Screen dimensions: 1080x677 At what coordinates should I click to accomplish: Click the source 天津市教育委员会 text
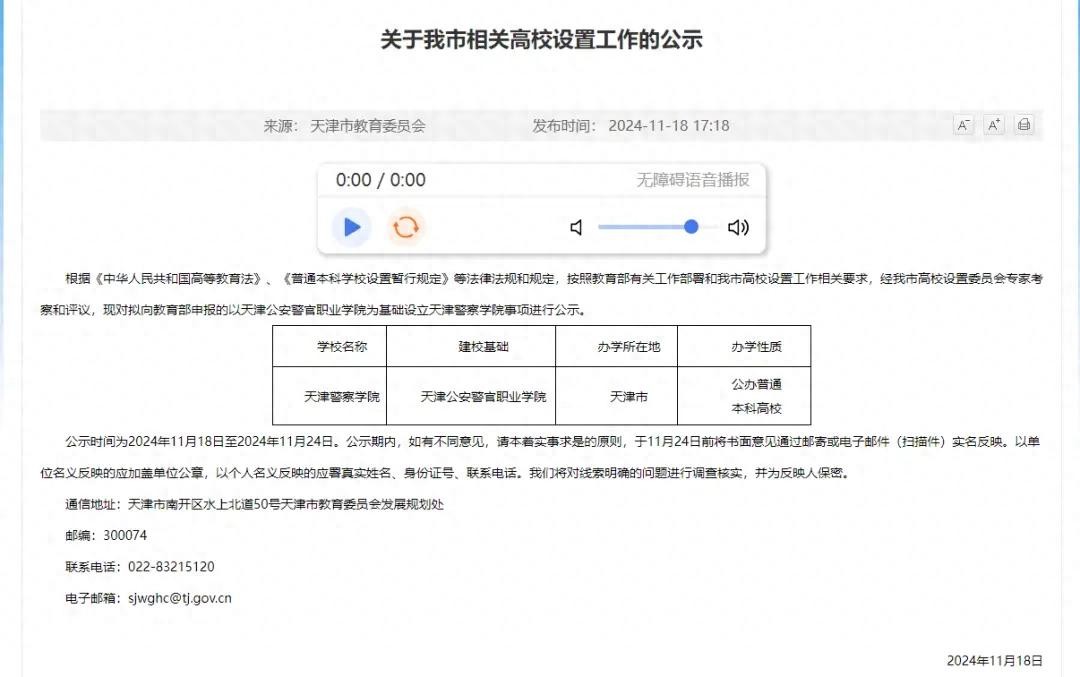coord(368,126)
